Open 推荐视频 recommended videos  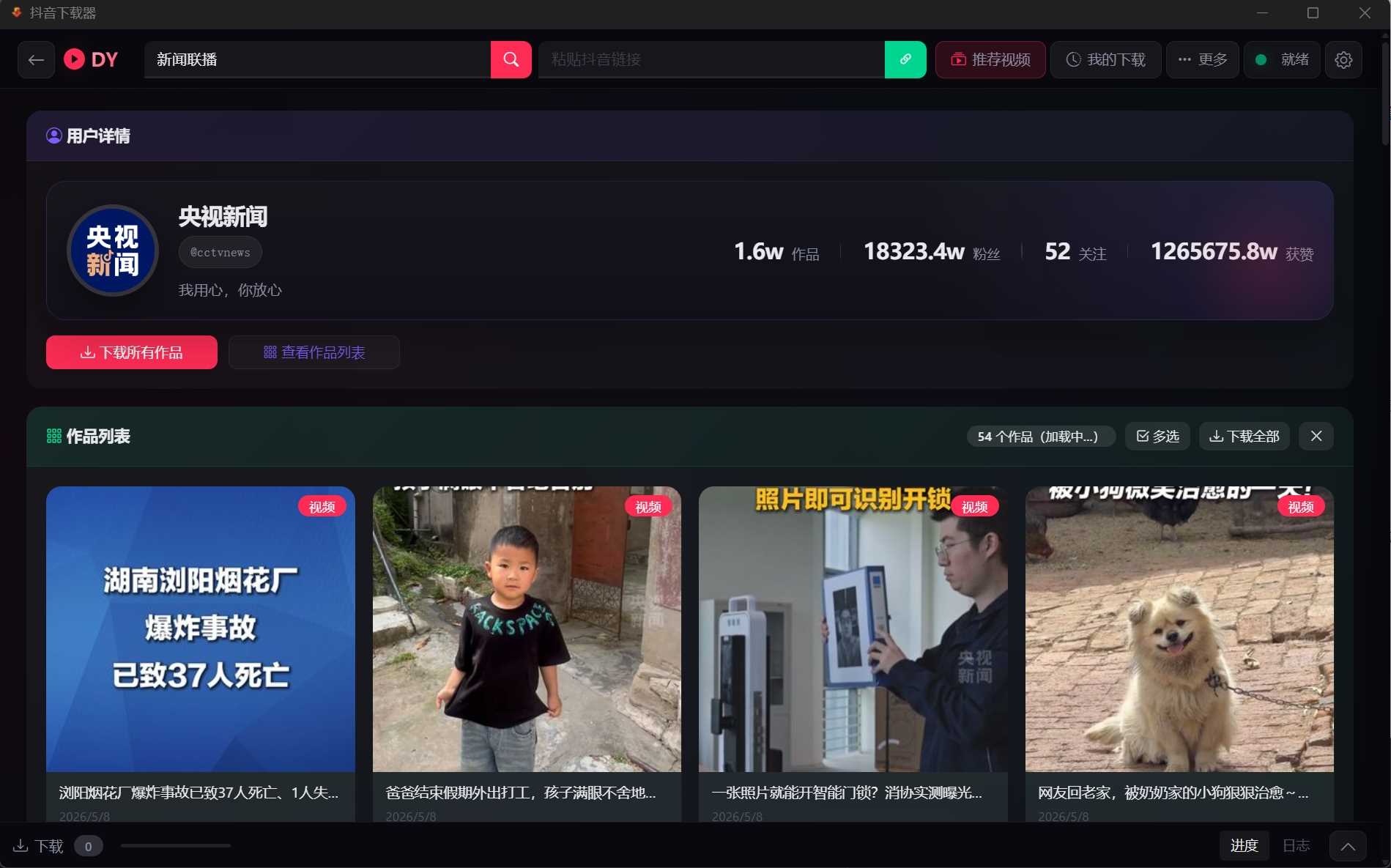tap(990, 60)
